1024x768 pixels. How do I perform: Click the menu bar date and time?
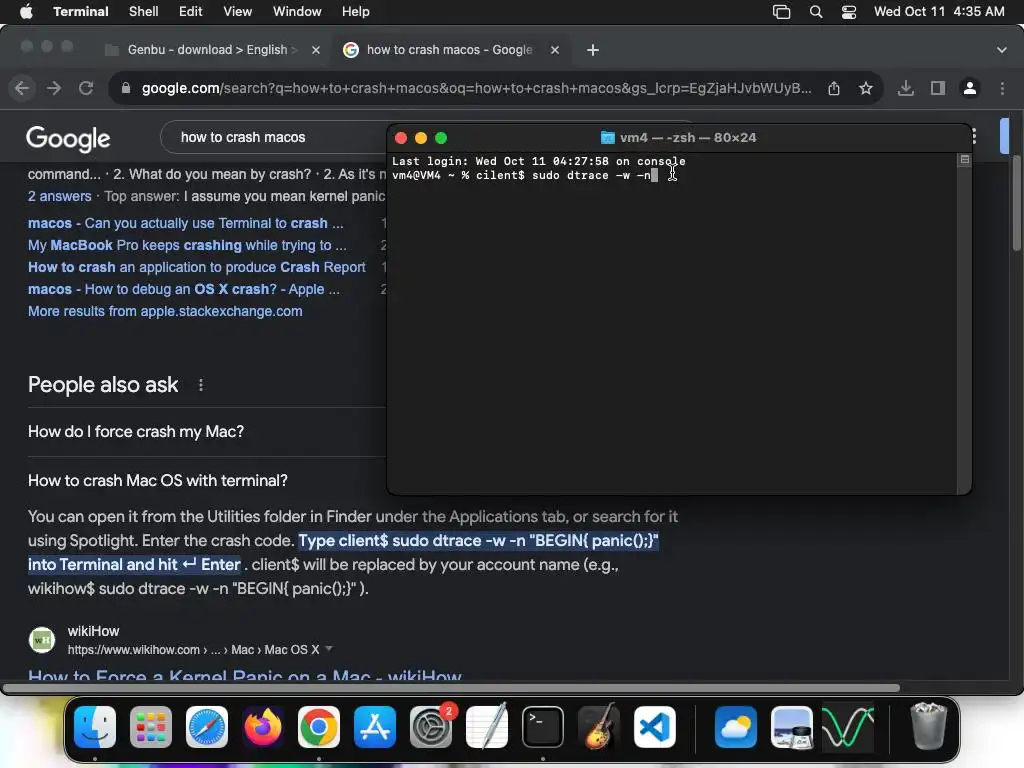[939, 12]
